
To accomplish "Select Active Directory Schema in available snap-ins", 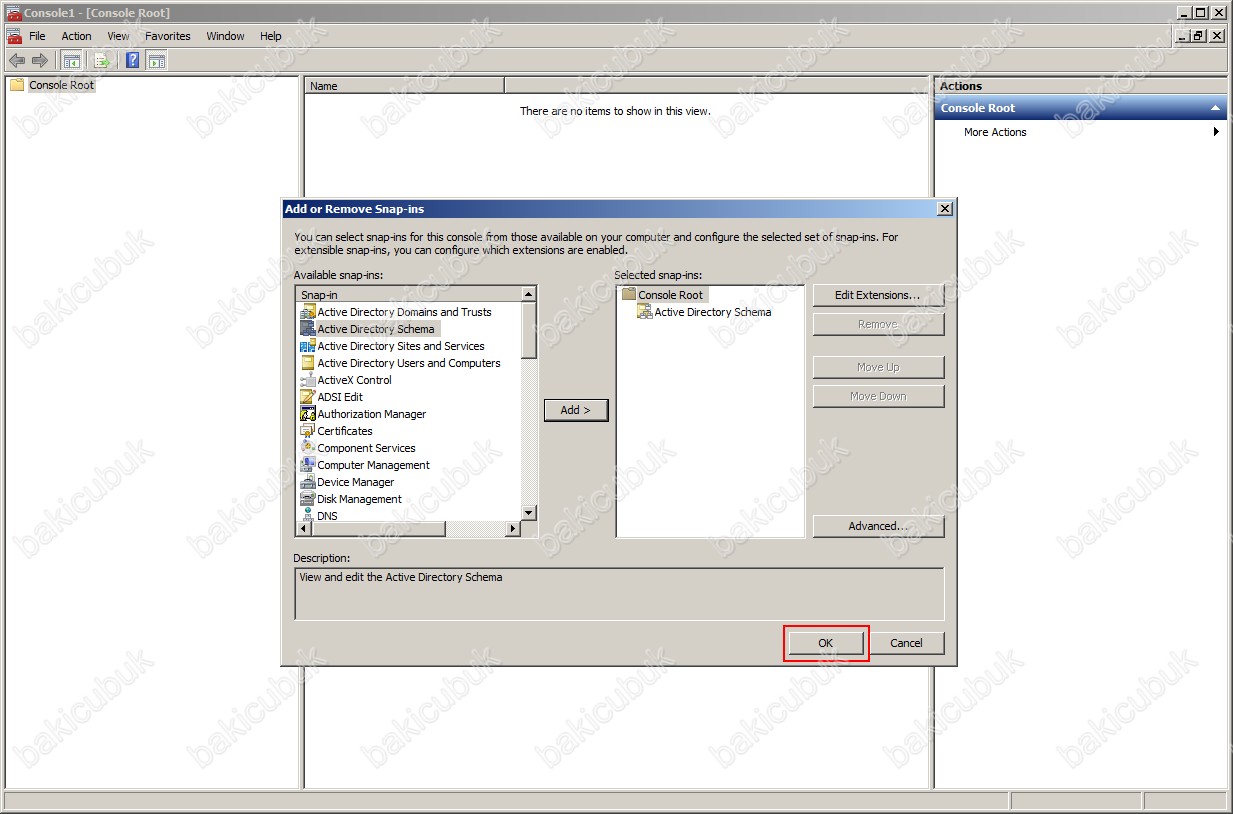I will coord(368,329).
